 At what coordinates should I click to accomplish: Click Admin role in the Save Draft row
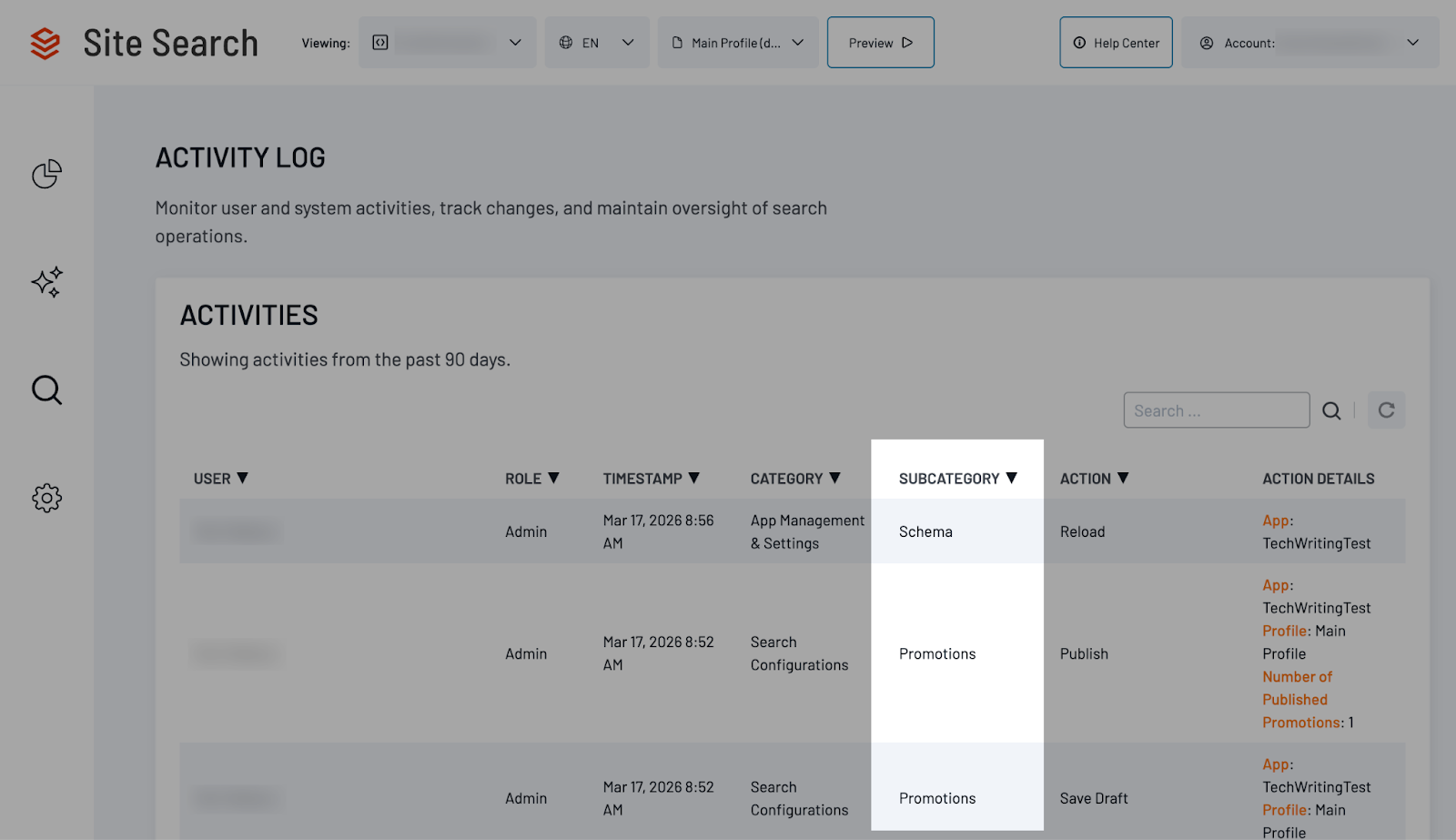[x=526, y=798]
